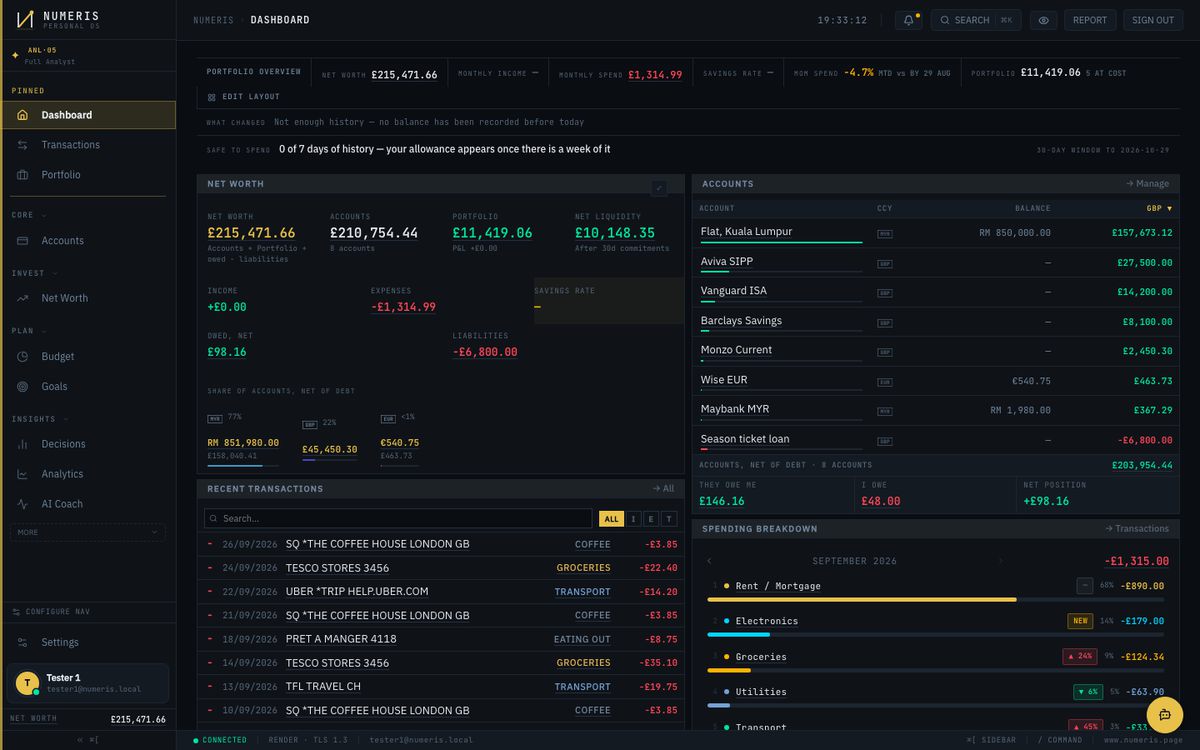Image resolution: width=1200 pixels, height=750 pixels.
Task: Click the Goals target icon in sidebar
Action: pyautogui.click(x=22, y=387)
